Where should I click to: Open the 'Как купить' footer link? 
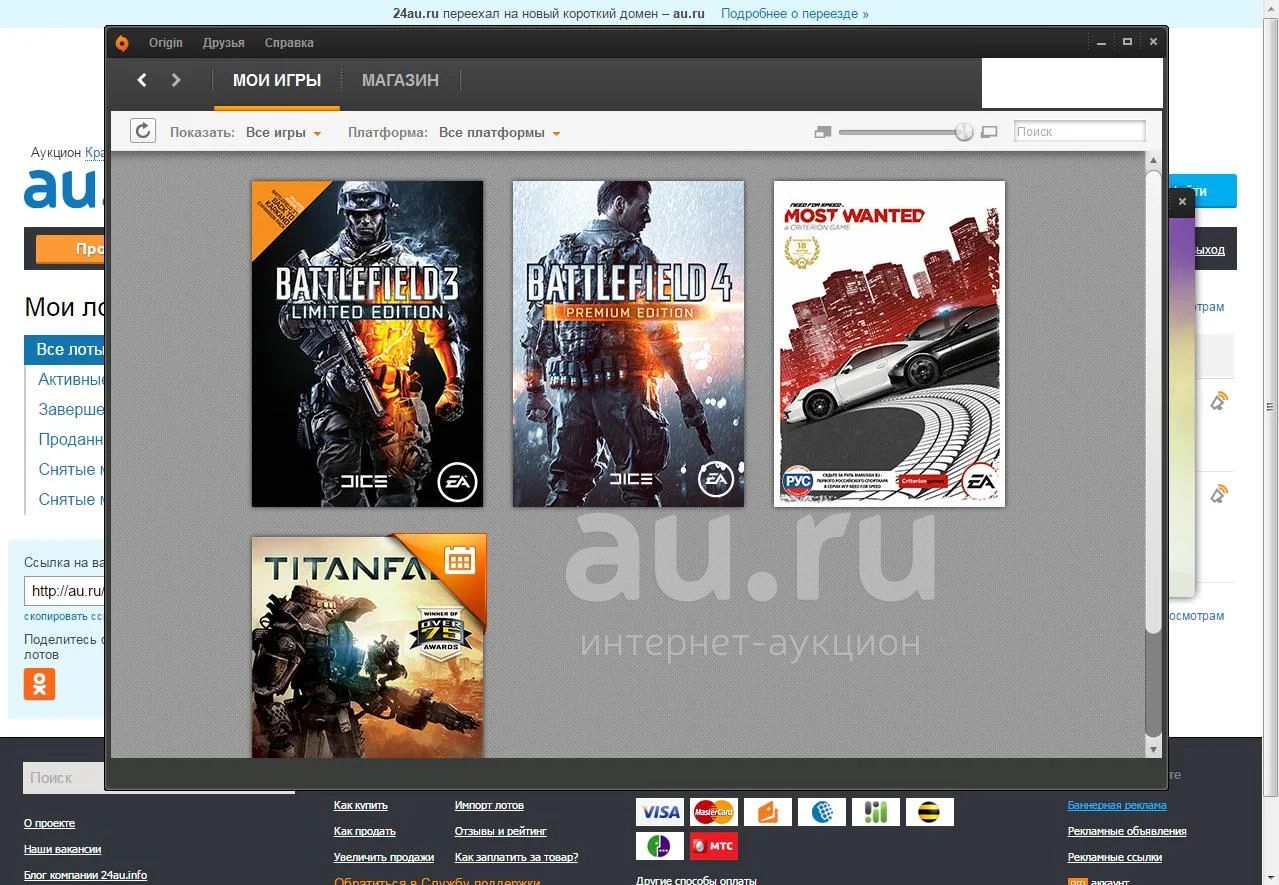[361, 805]
